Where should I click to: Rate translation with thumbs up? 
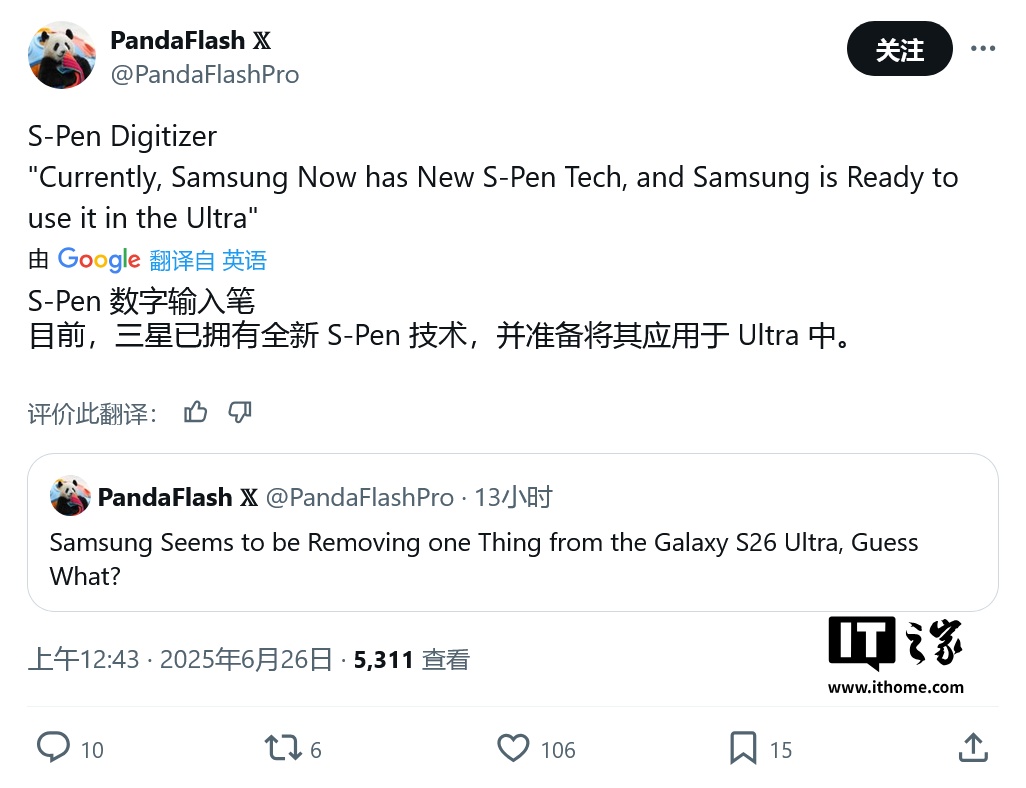tap(195, 412)
